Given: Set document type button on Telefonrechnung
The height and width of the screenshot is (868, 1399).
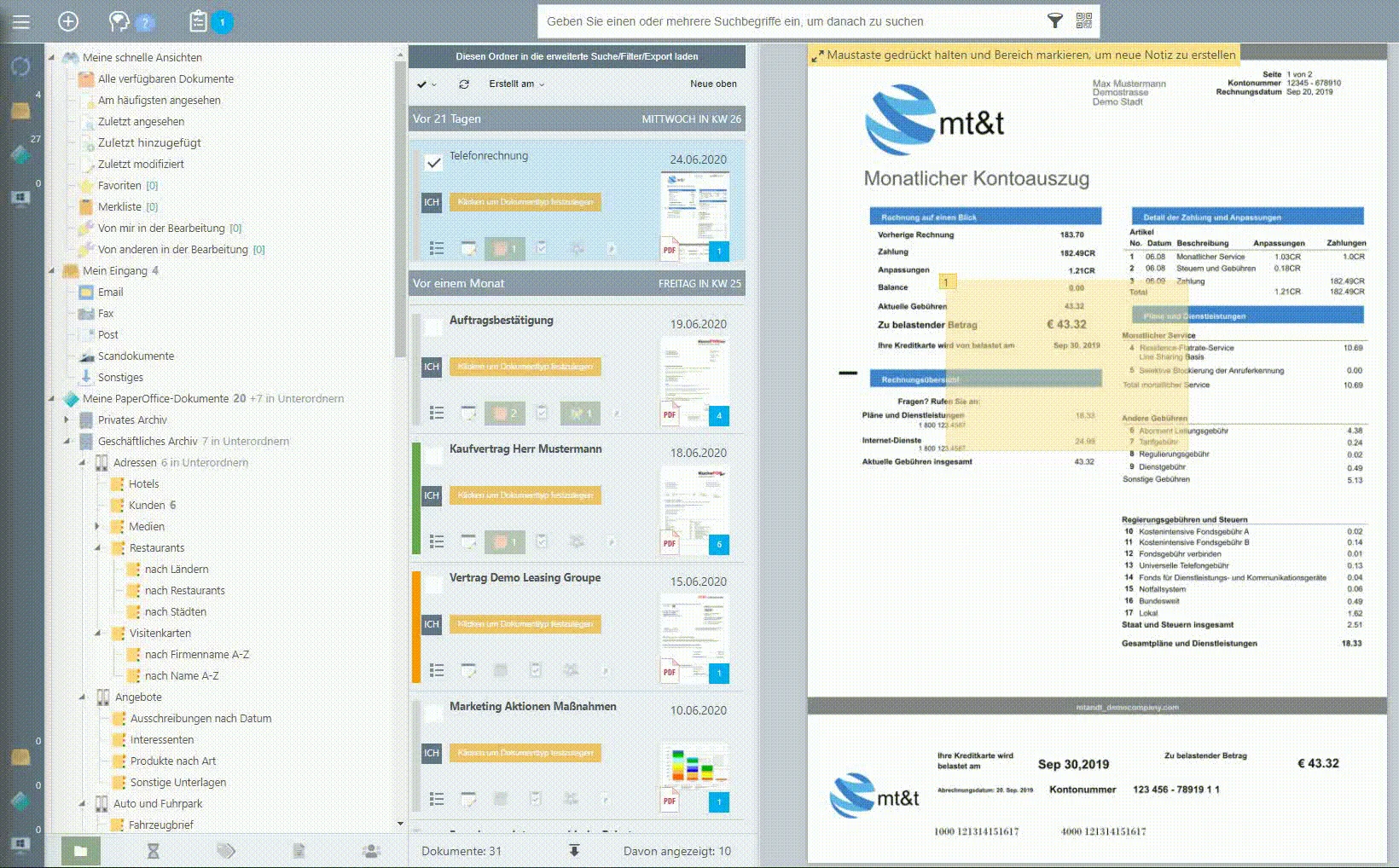Looking at the screenshot, I should tap(525, 202).
